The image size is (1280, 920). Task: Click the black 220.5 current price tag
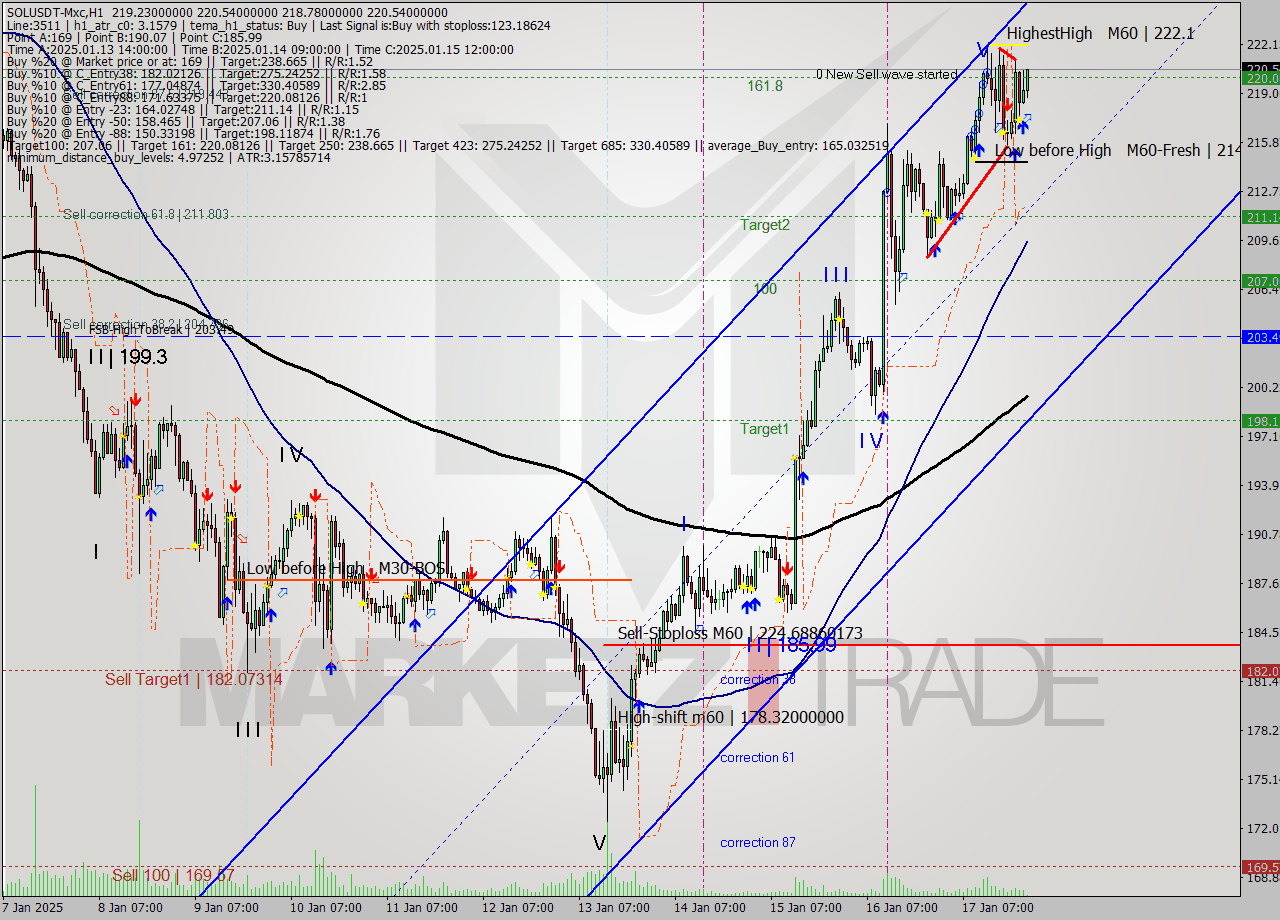click(x=1260, y=69)
